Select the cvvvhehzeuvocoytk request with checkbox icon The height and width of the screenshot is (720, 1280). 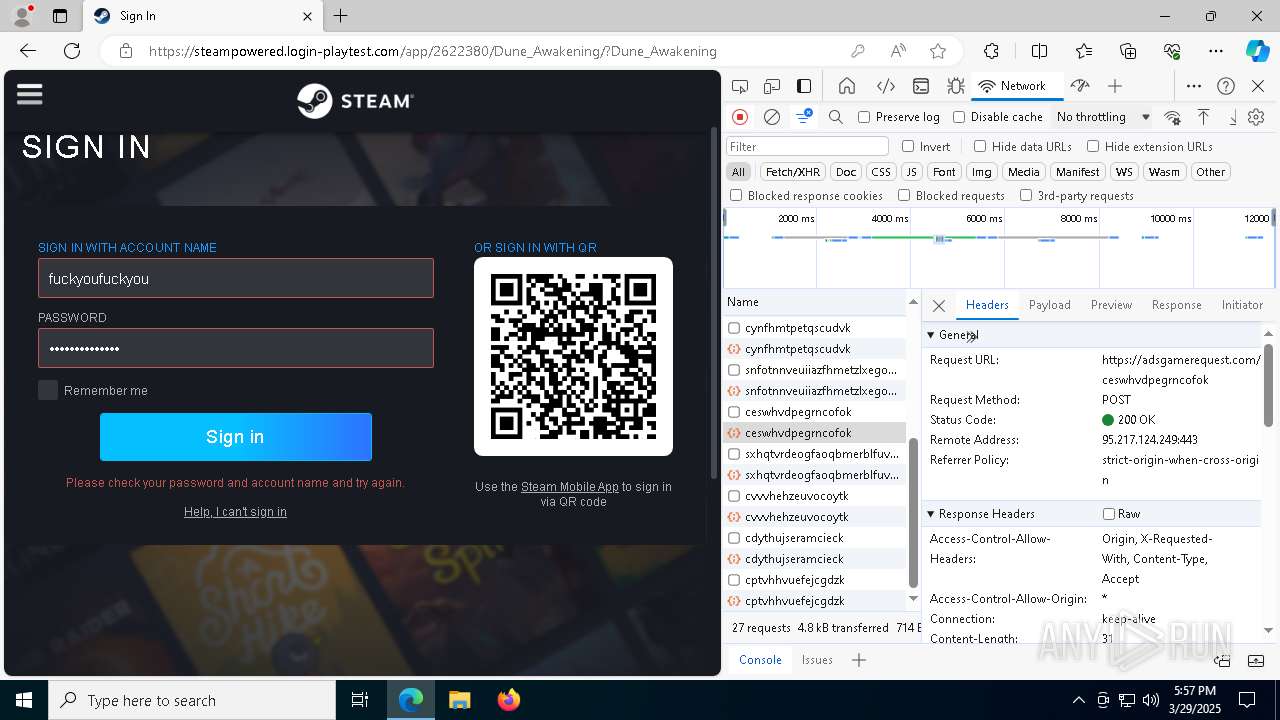(815, 496)
